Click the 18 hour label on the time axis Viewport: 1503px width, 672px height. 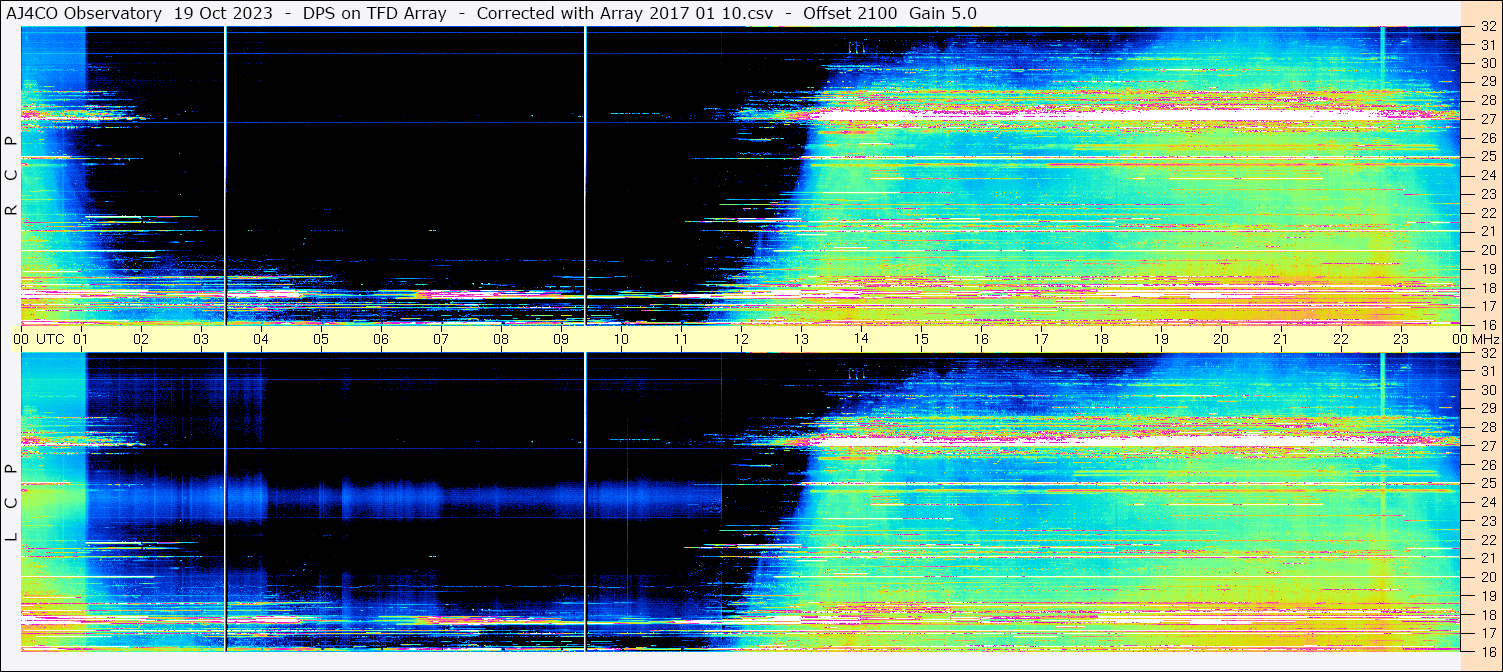(x=1101, y=339)
